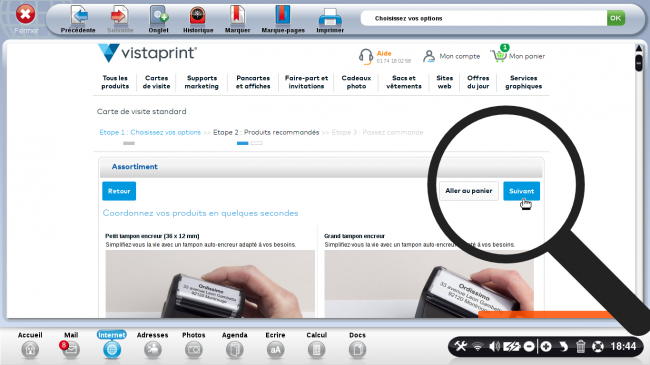The width and height of the screenshot is (650, 365).
Task: Click the blue Retour button
Action: point(119,191)
